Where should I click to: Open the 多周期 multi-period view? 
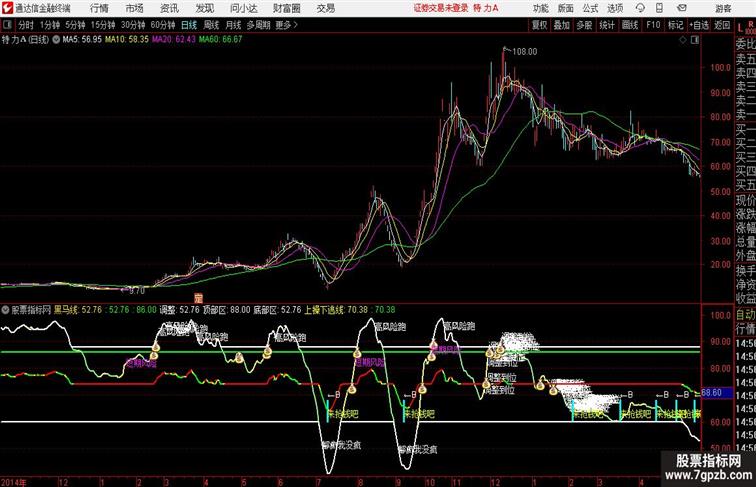(x=258, y=25)
